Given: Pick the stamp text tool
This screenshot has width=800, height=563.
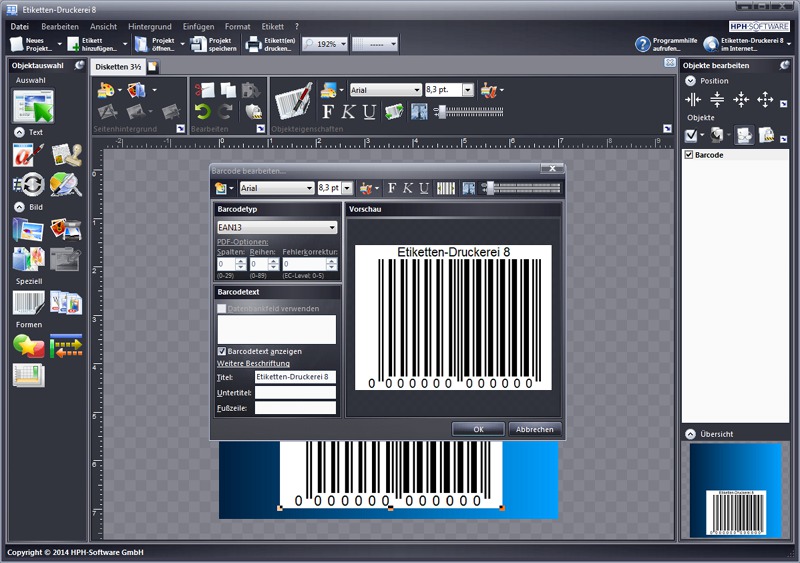Looking at the screenshot, I should pyautogui.click(x=66, y=155).
